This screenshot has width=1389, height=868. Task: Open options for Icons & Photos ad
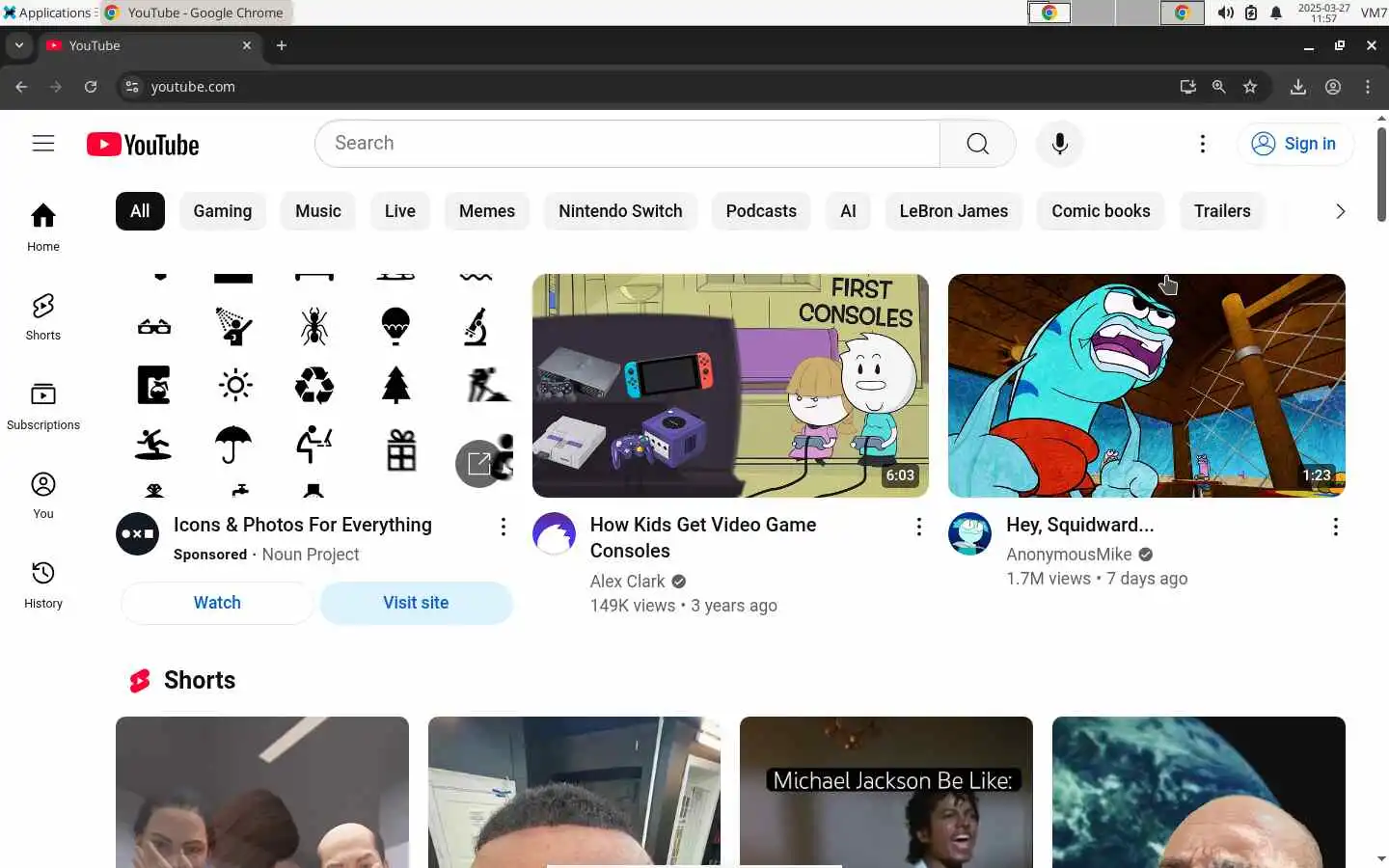click(503, 527)
